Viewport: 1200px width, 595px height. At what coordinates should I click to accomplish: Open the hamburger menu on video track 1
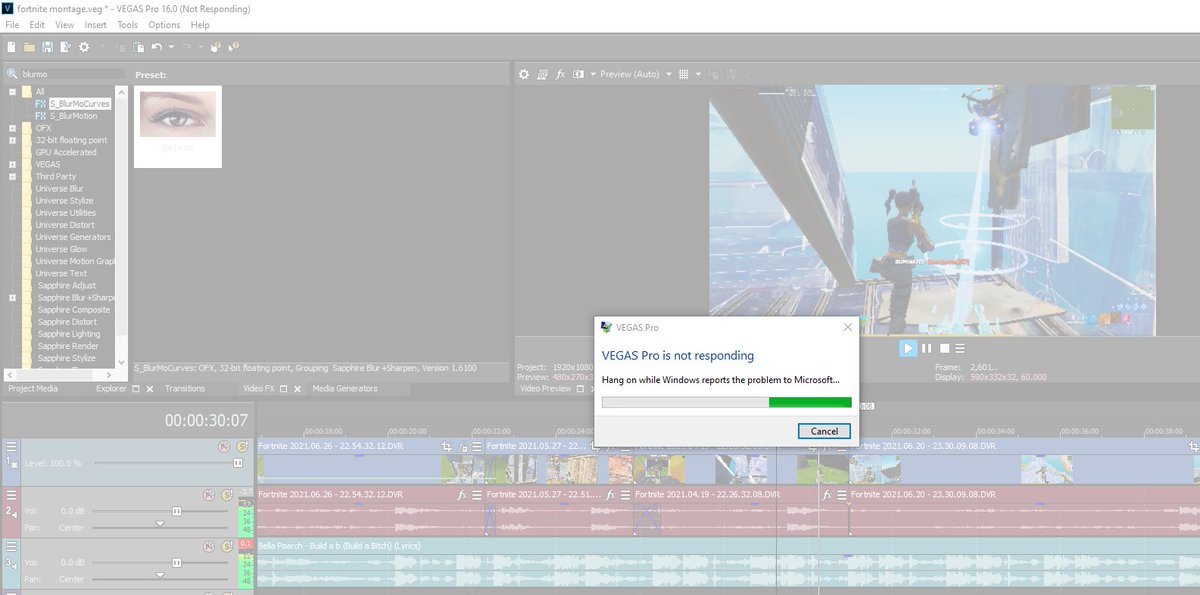(11, 447)
